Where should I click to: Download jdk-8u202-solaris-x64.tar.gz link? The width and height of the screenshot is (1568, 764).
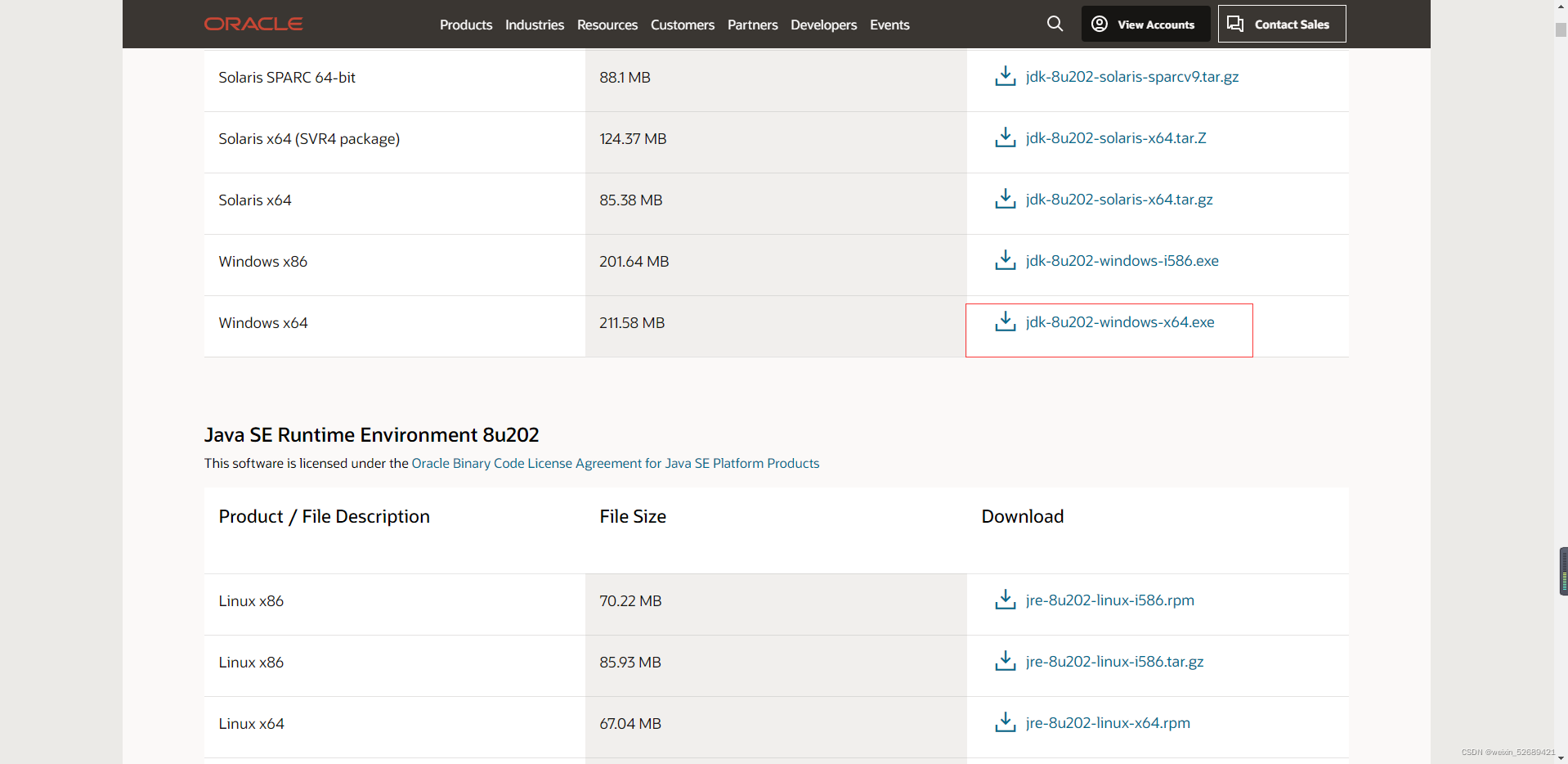coord(1119,200)
